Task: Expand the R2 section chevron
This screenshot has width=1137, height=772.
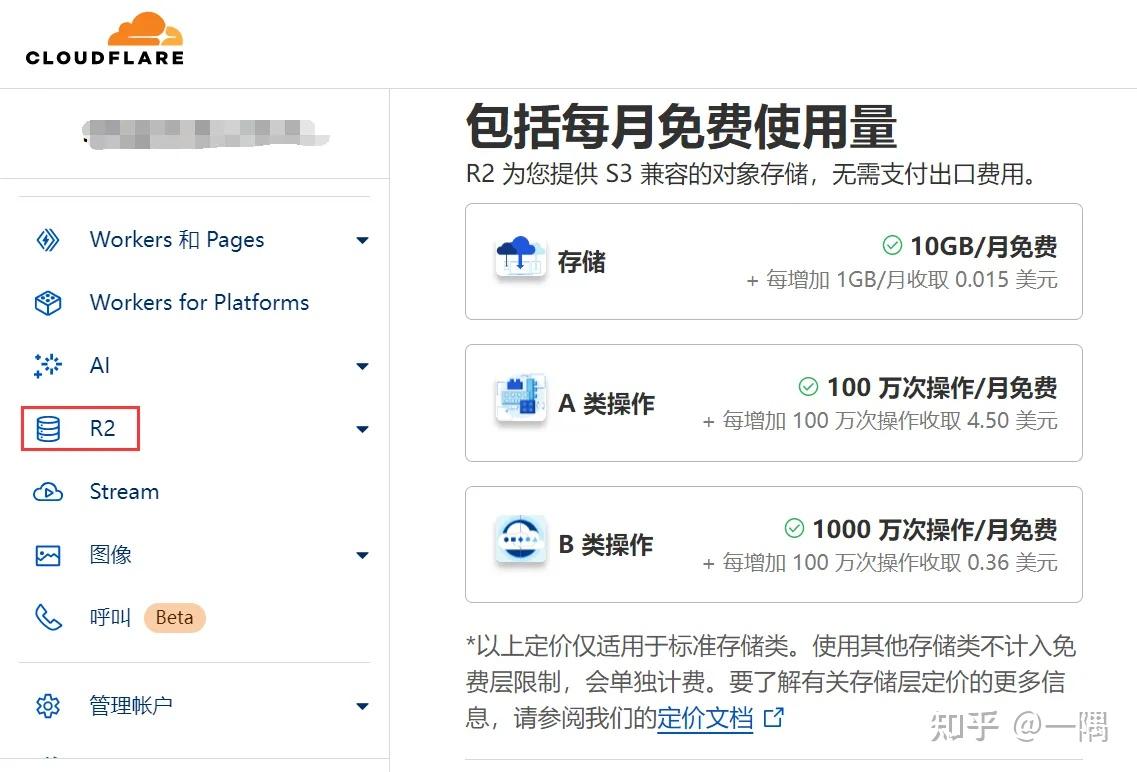Action: coord(362,428)
